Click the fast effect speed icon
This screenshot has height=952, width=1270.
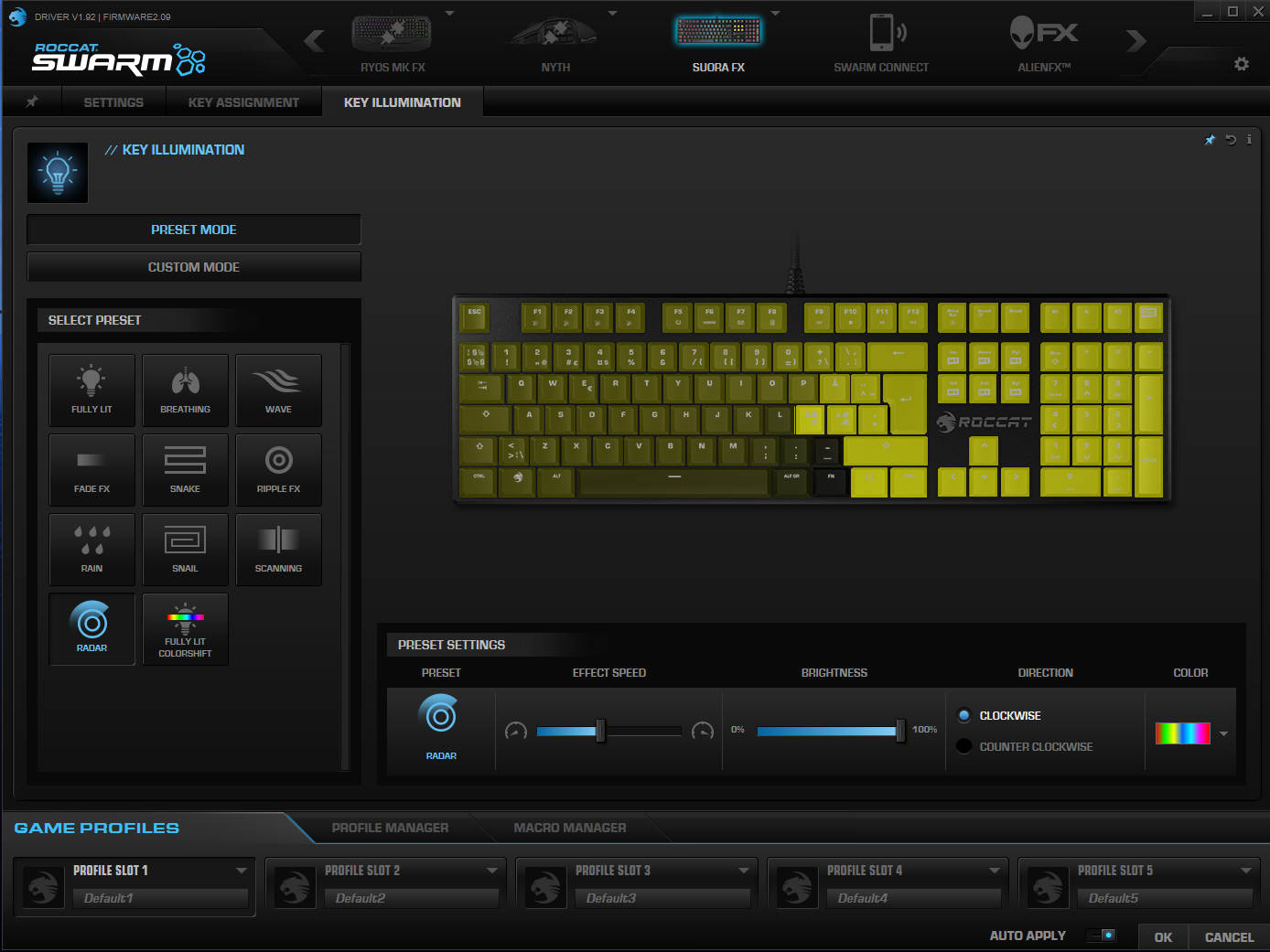[703, 731]
